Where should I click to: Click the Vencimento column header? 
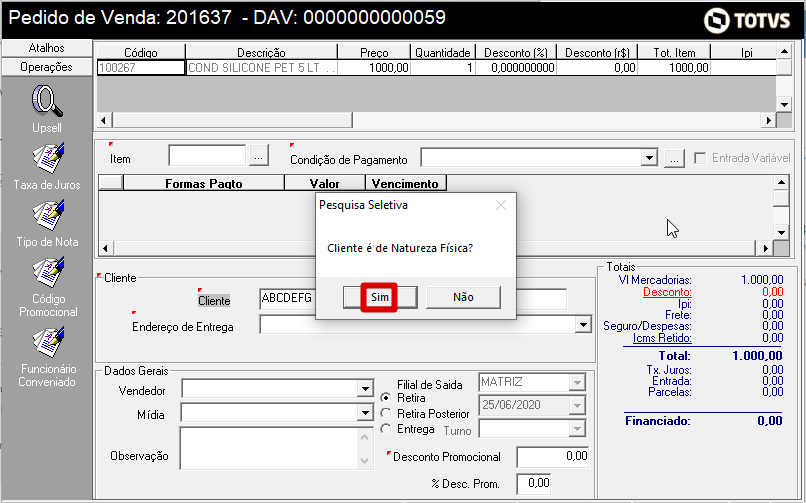[406, 183]
